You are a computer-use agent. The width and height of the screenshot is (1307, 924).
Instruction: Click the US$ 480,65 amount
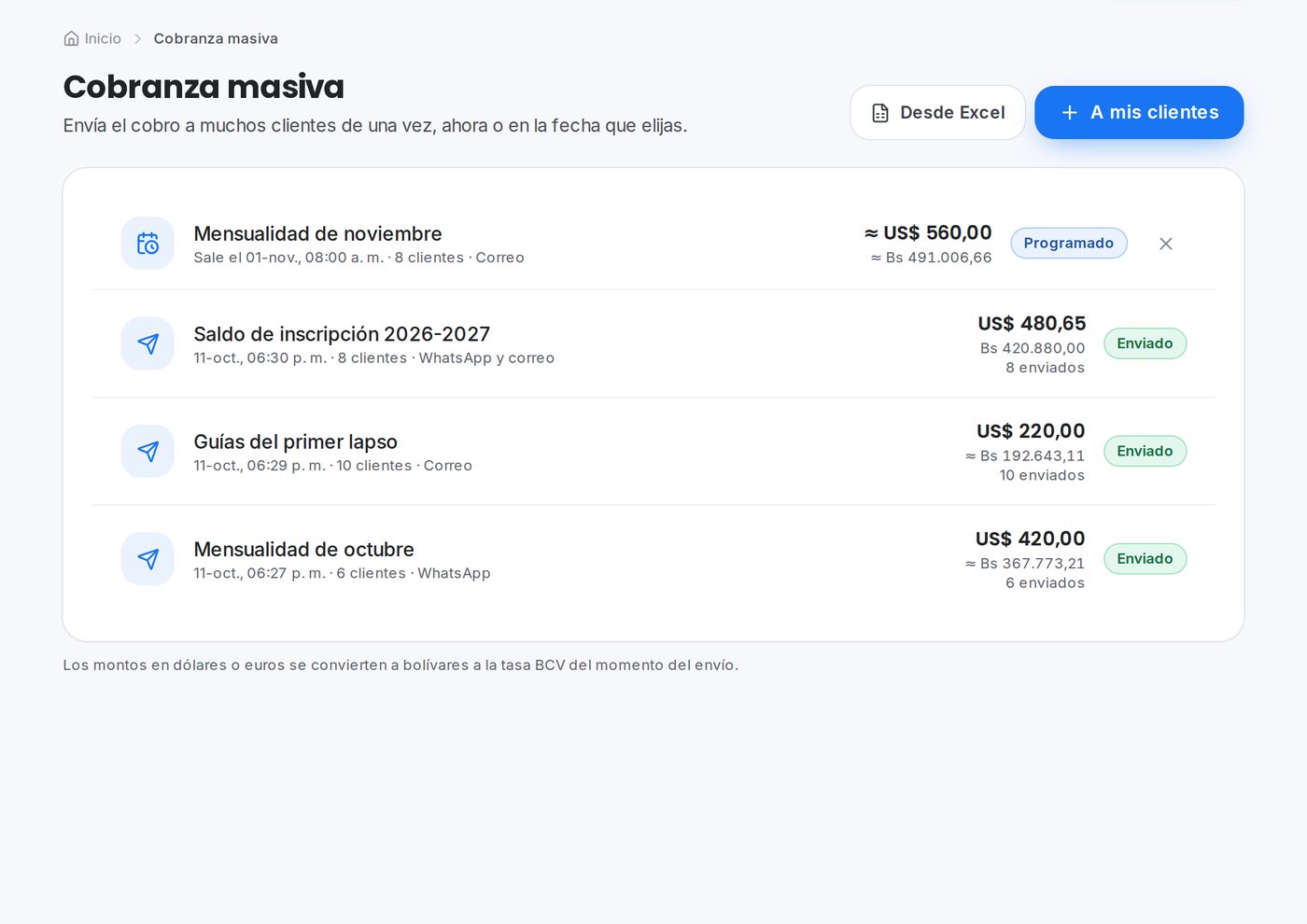pyautogui.click(x=1032, y=324)
